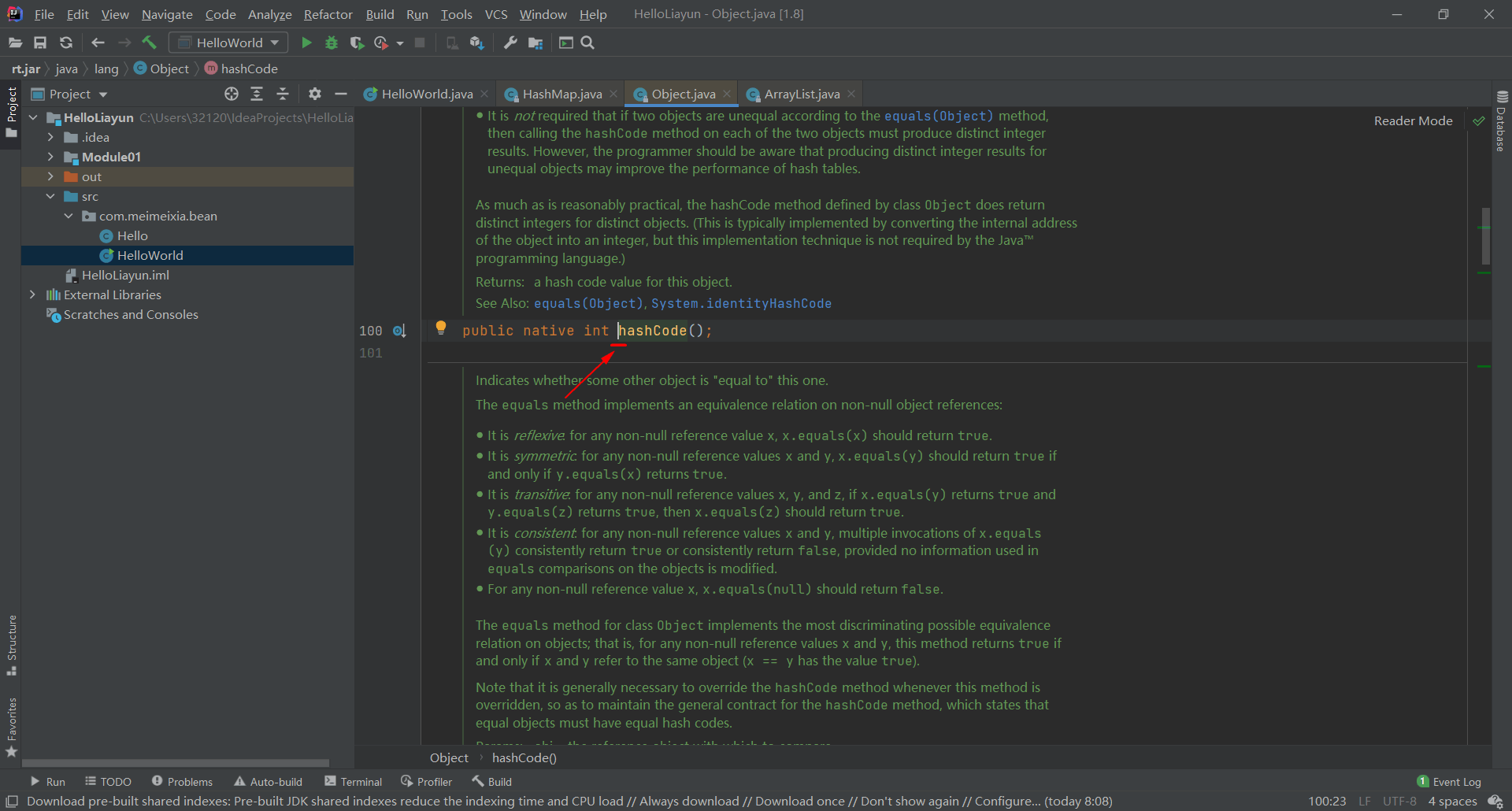Open Settings via the wrench icon

pyautogui.click(x=510, y=43)
